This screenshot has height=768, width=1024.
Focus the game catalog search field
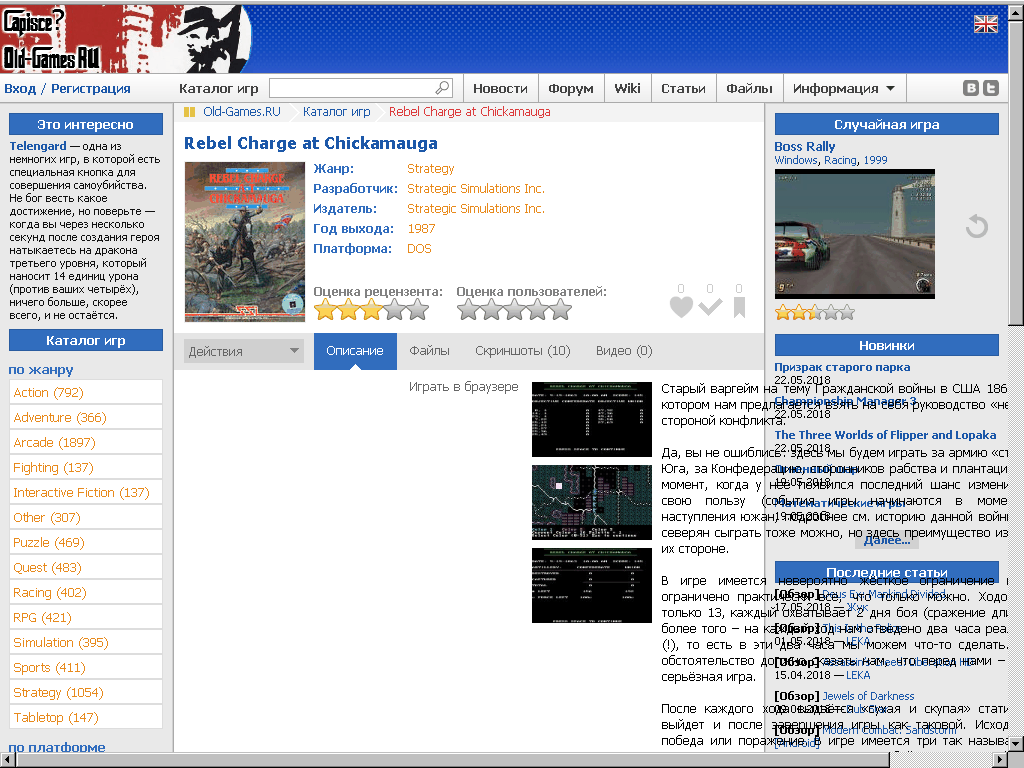[x=360, y=88]
